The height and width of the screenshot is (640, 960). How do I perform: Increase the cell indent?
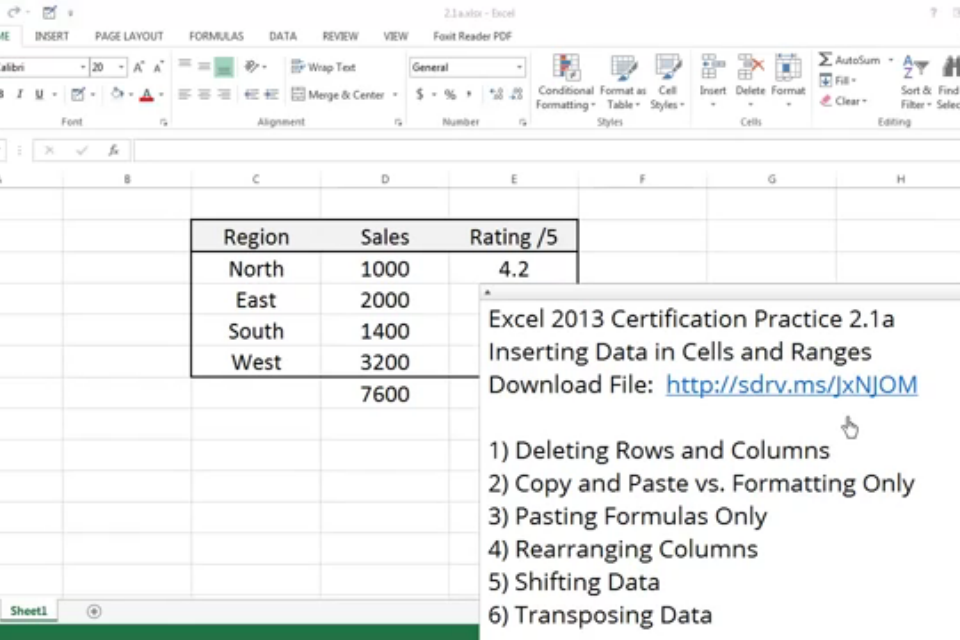271,94
